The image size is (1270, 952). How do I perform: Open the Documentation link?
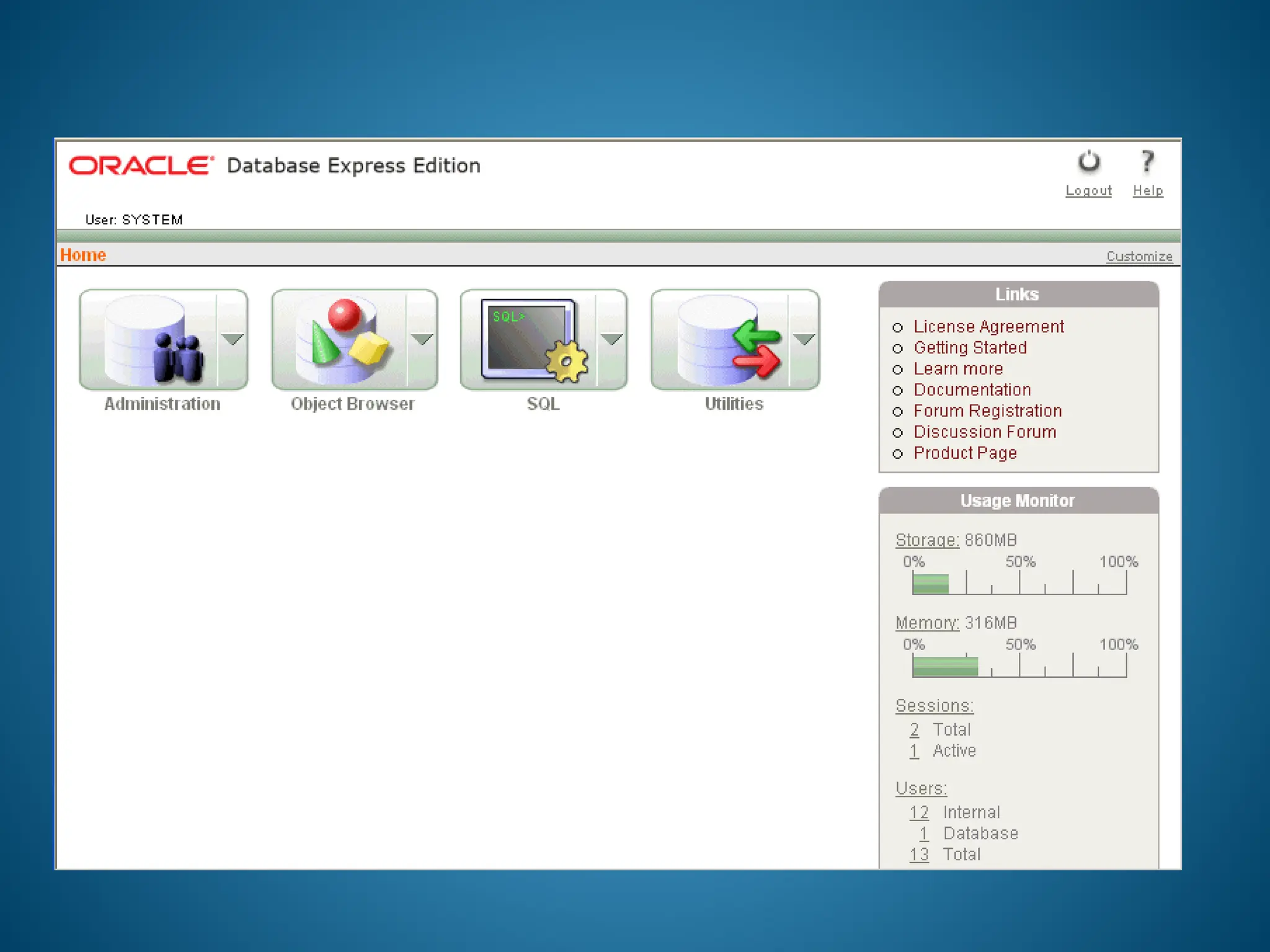coord(972,390)
